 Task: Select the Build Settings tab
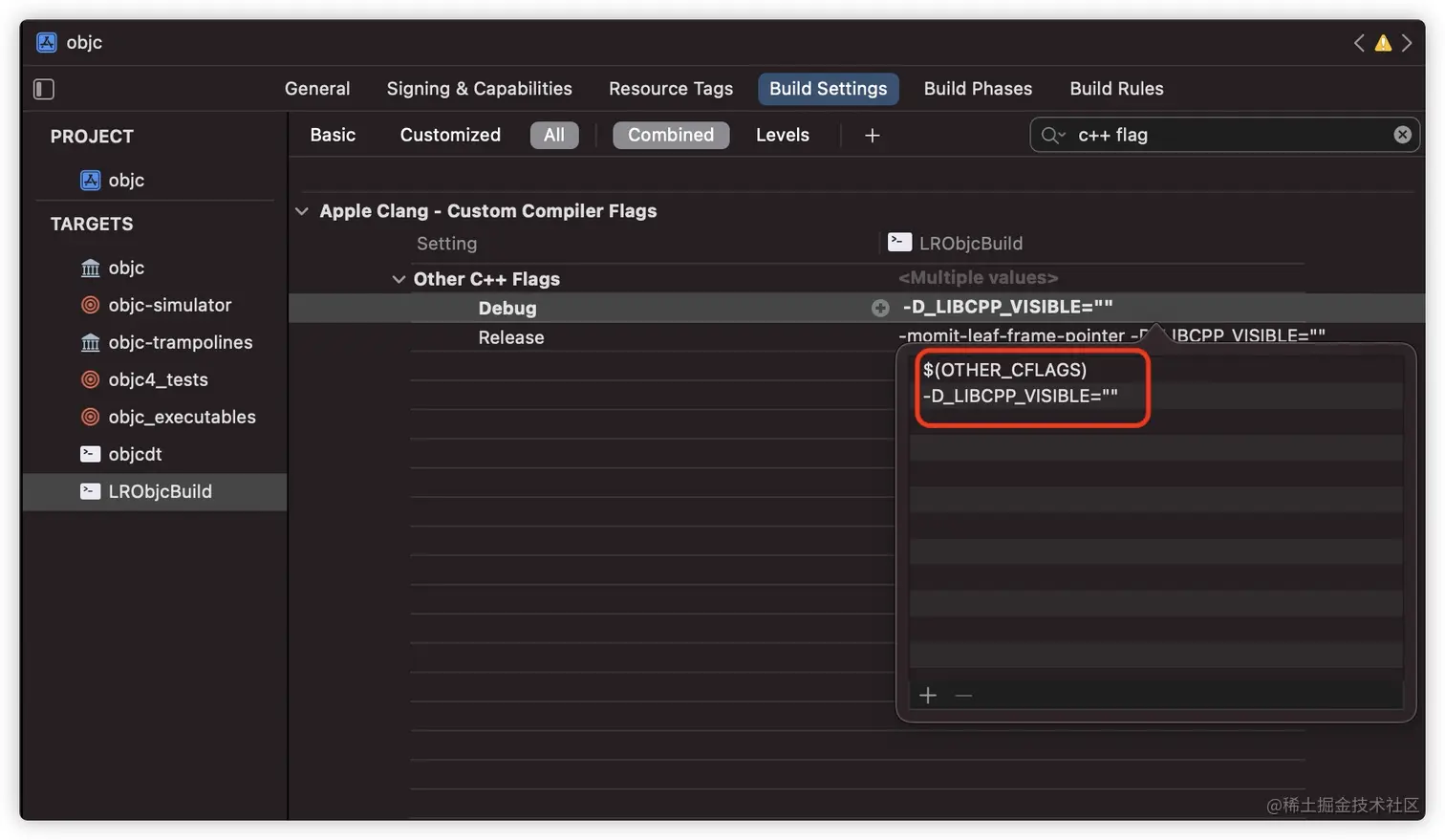coord(829,88)
